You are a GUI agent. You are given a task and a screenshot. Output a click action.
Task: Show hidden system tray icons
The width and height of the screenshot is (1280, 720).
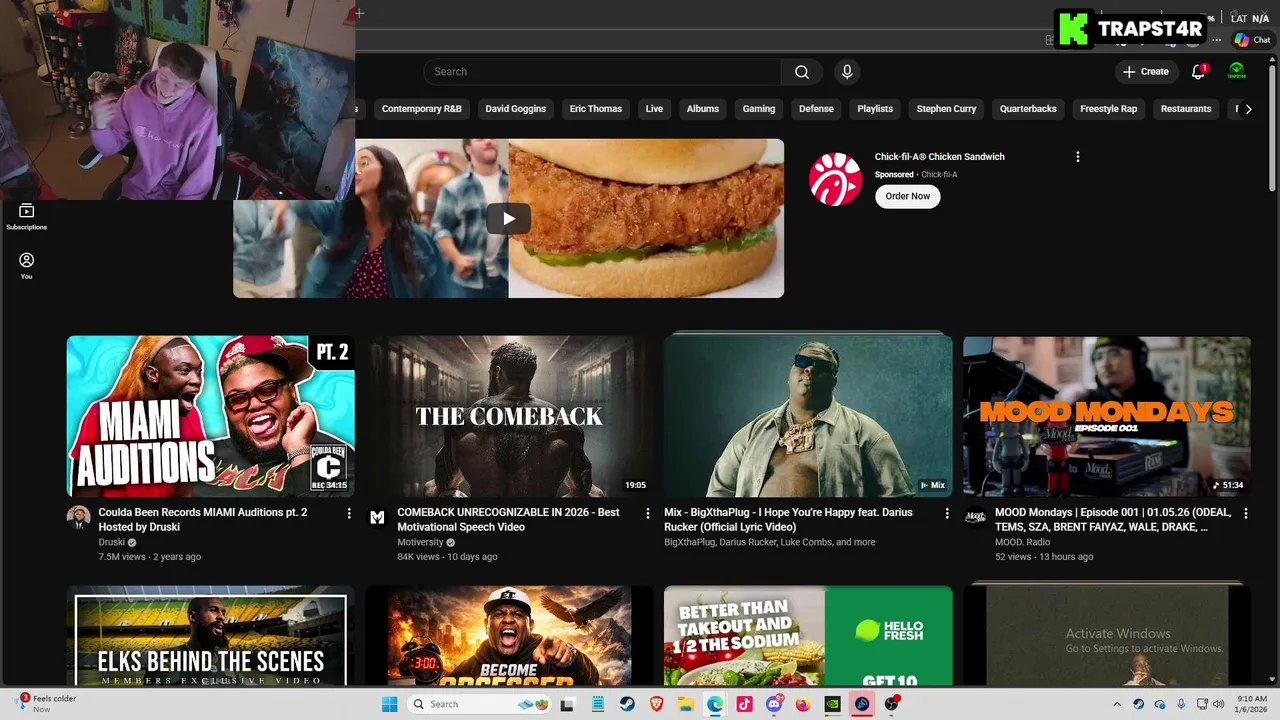[1117, 704]
